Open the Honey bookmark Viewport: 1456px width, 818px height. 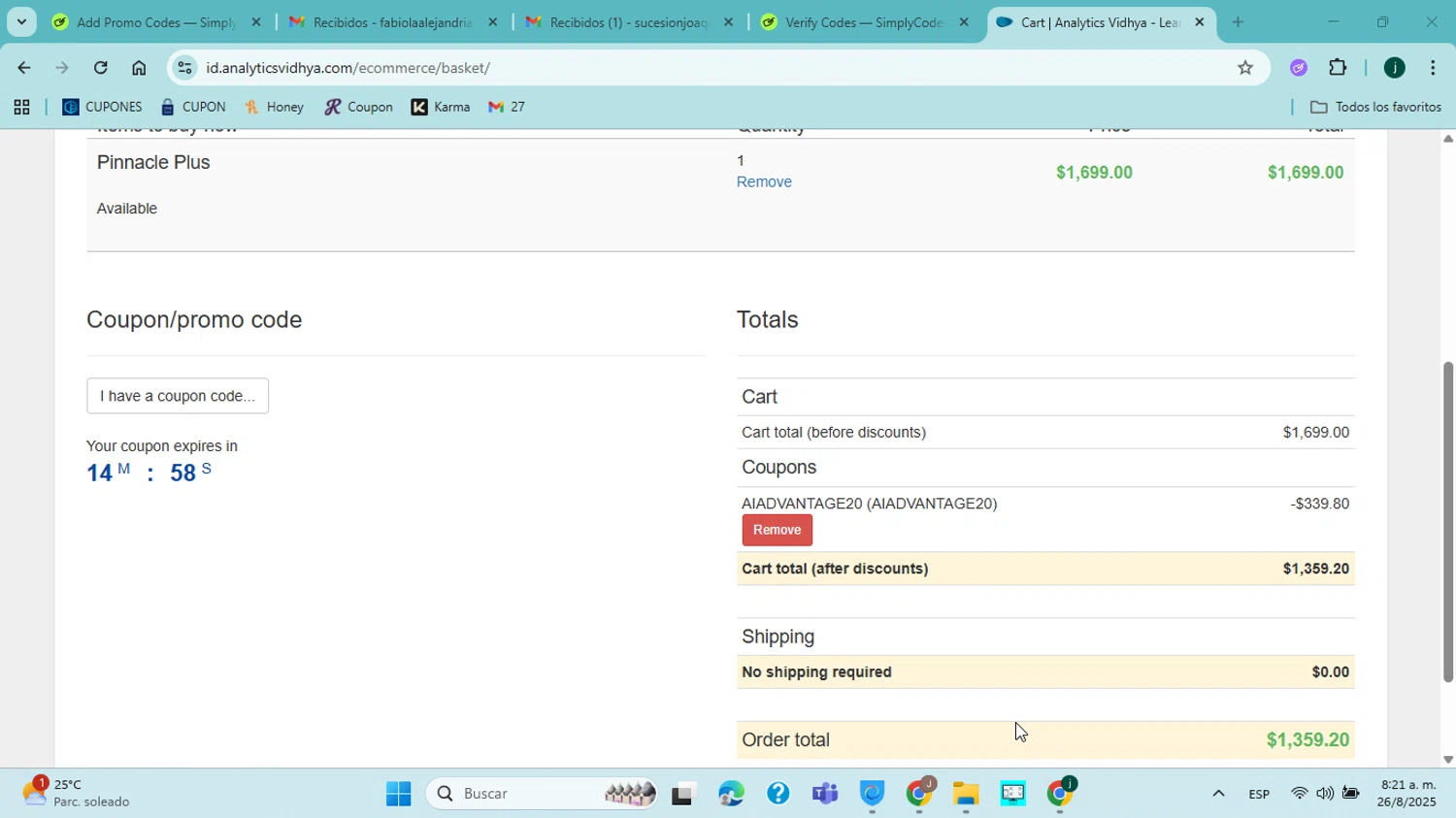click(275, 108)
